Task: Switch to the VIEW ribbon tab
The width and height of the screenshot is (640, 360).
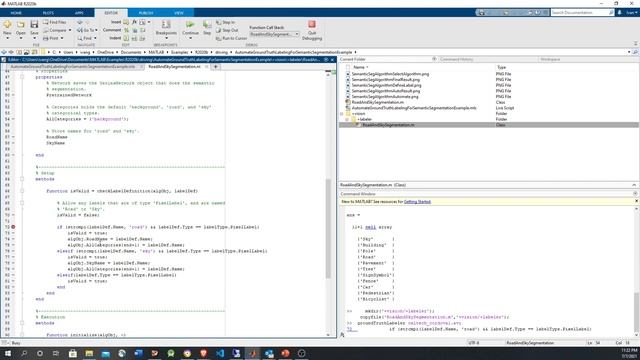Action: pos(179,13)
